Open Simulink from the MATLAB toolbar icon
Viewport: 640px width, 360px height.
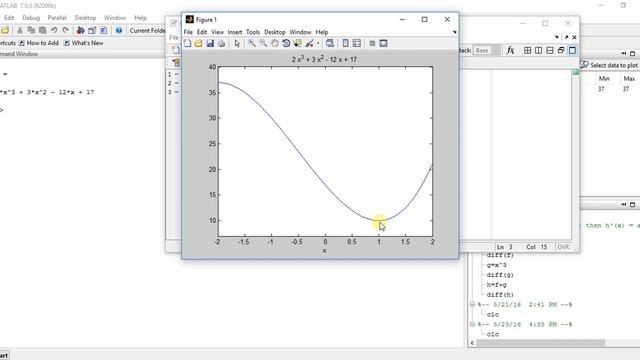tap(81, 31)
